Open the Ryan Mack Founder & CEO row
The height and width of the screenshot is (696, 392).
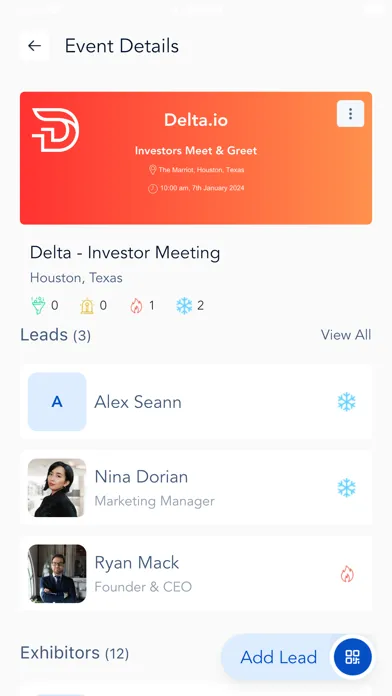tap(196, 573)
